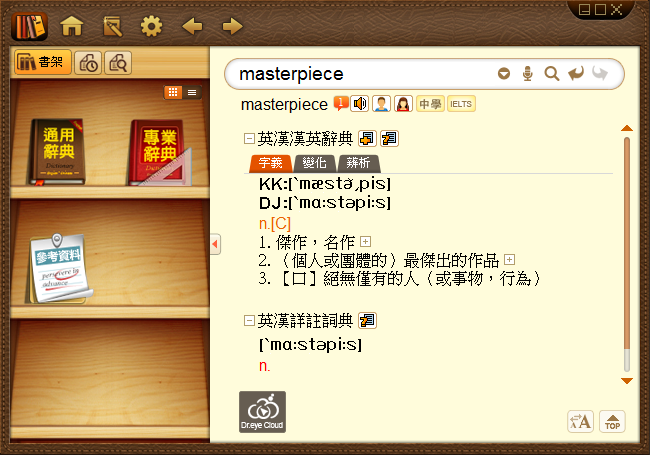The image size is (650, 455).
Task: Open the lookup history tab
Action: point(88,63)
